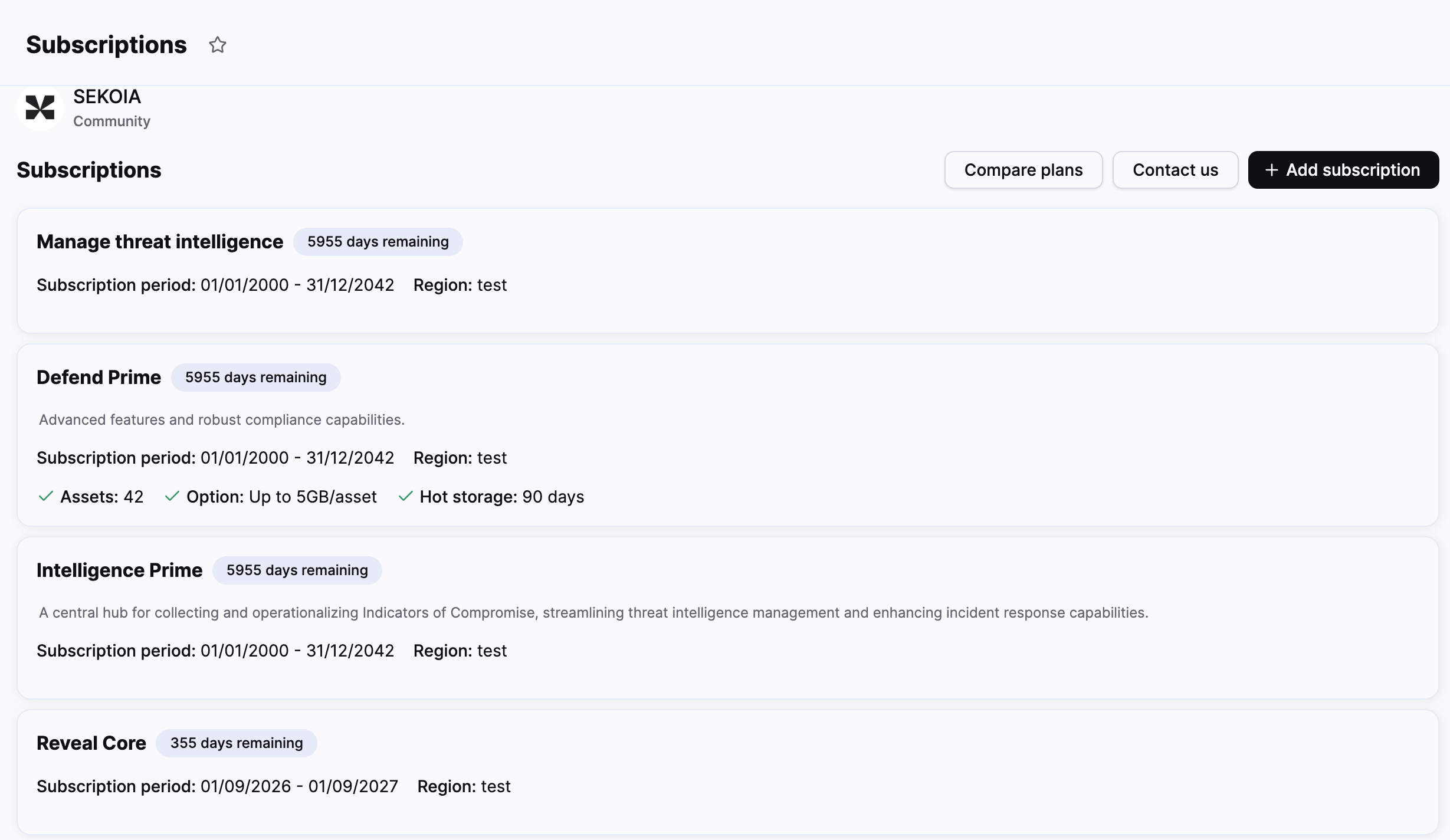
Task: Click the checkmark beside Hot storage: 90 days
Action: click(x=405, y=496)
